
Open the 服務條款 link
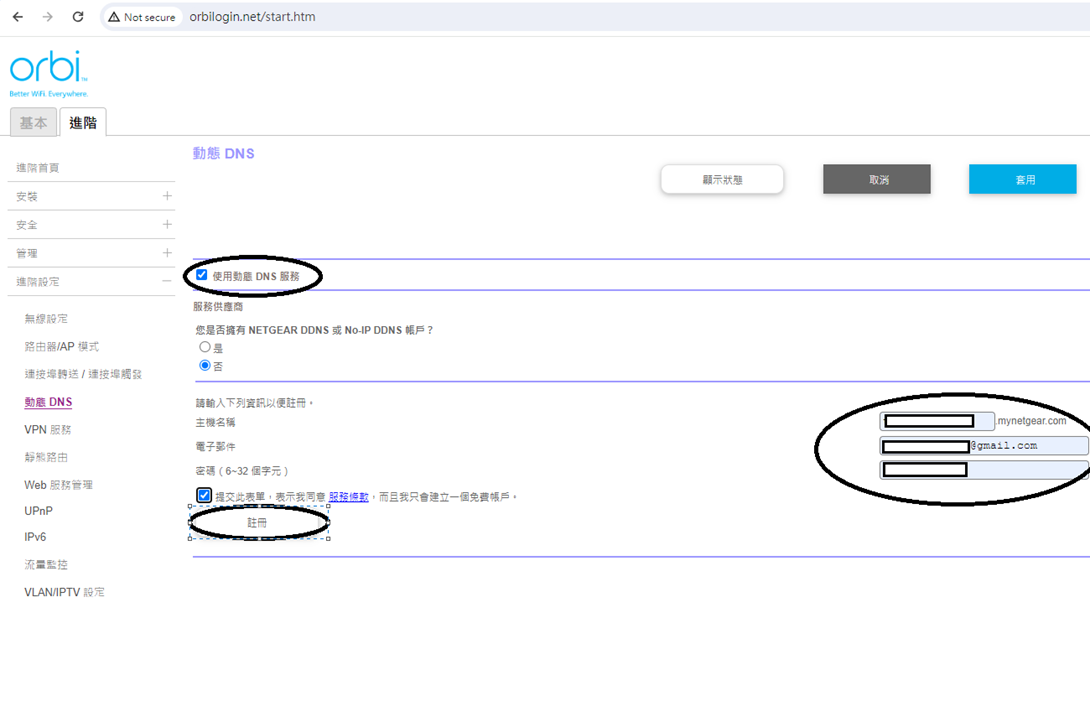[x=348, y=496]
